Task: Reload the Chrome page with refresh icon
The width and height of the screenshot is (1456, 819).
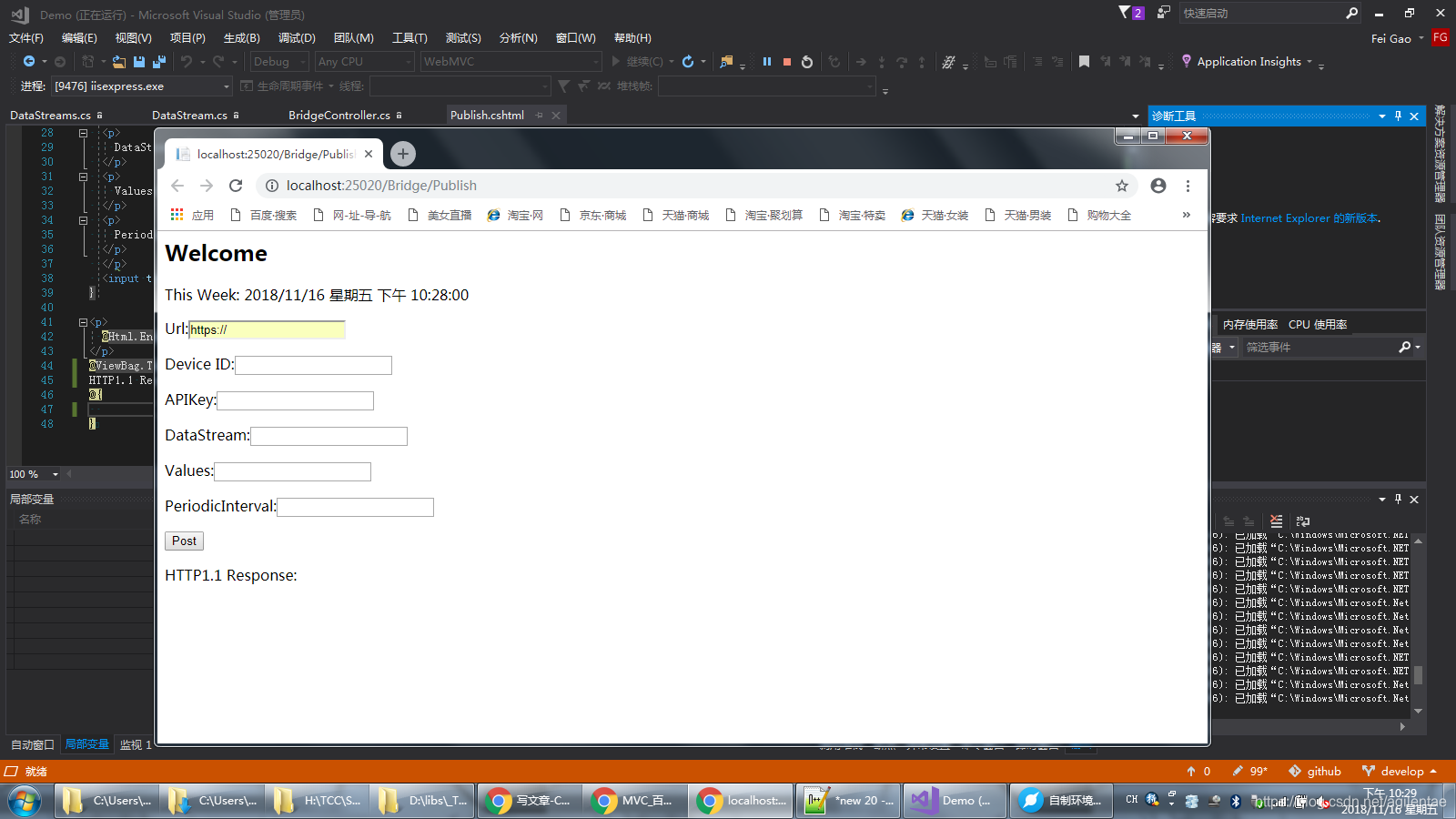Action: (x=236, y=186)
